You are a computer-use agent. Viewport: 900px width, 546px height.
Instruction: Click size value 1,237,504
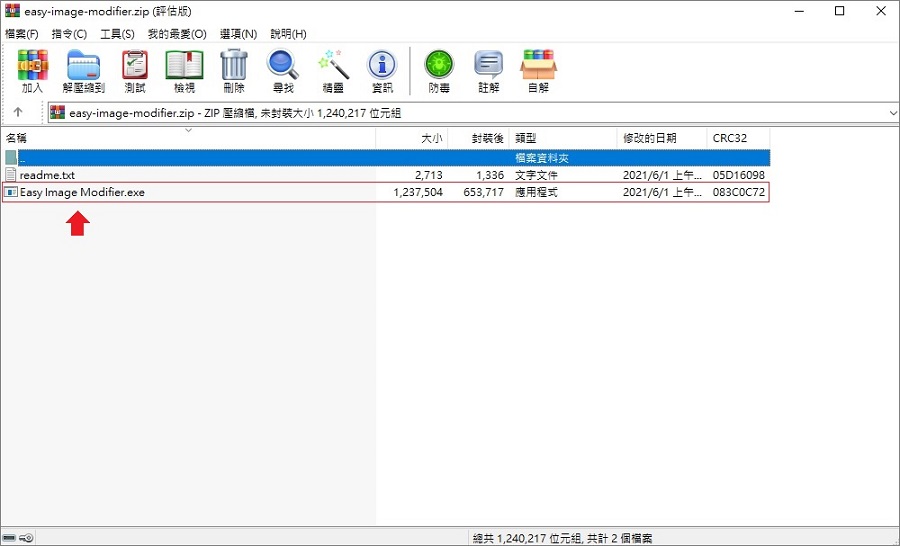click(x=418, y=192)
